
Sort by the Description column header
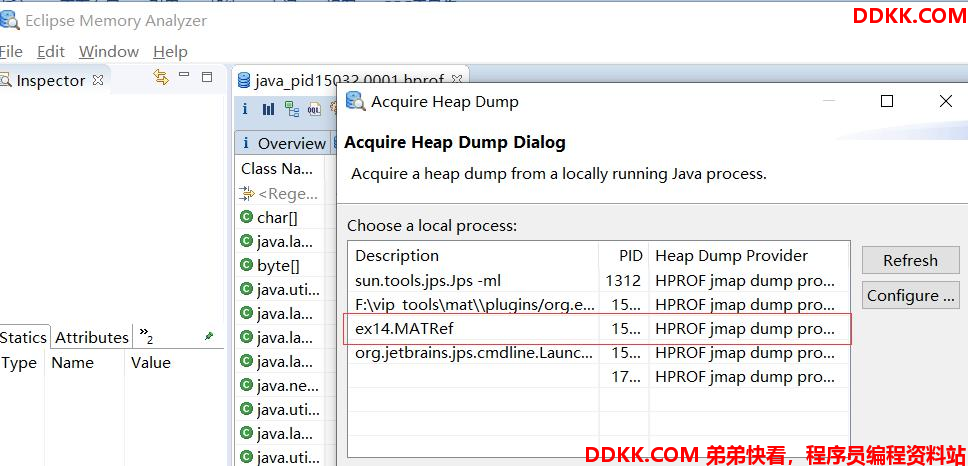pyautogui.click(x=474, y=256)
